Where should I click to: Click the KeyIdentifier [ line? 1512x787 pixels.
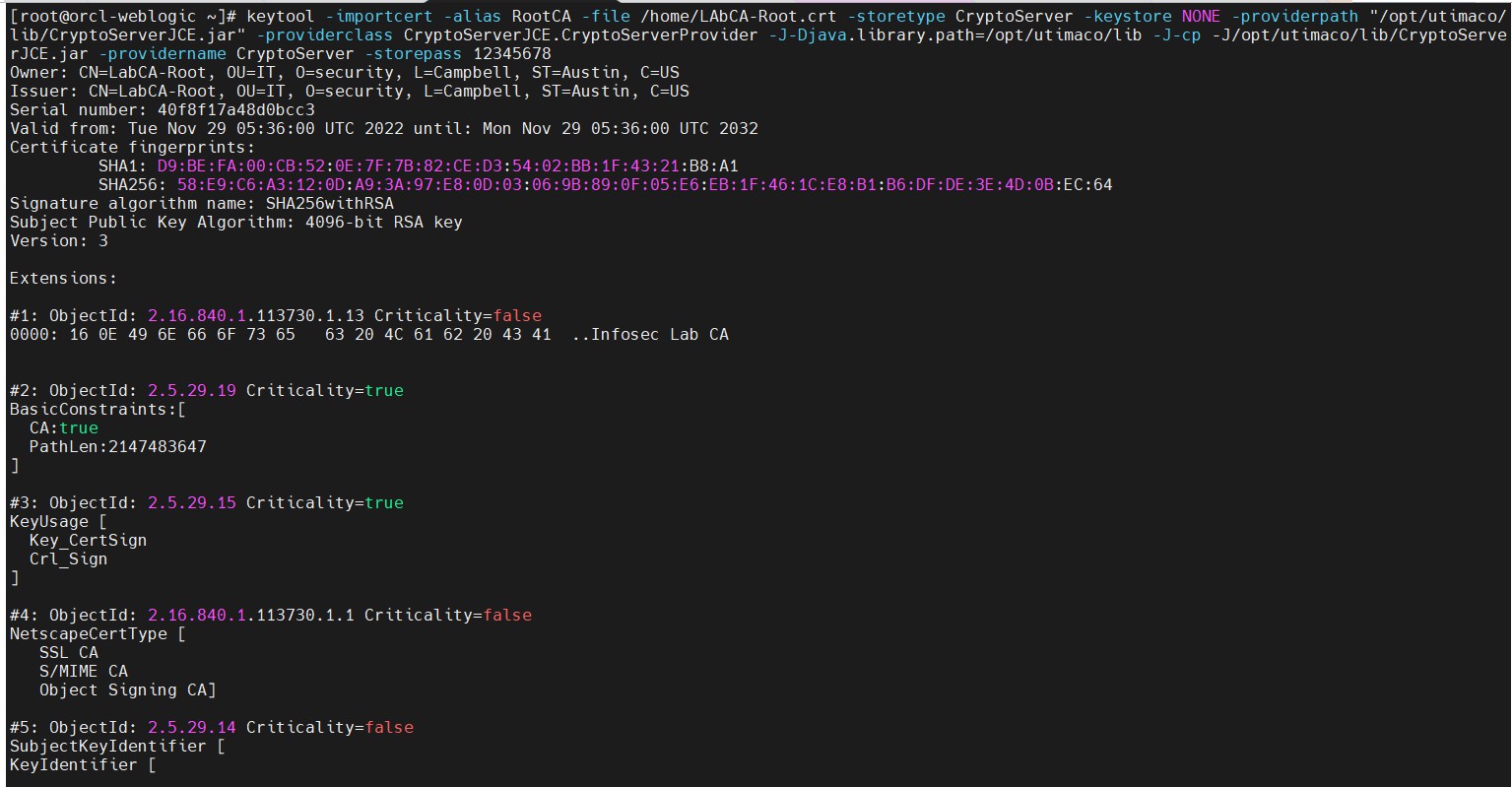click(84, 765)
